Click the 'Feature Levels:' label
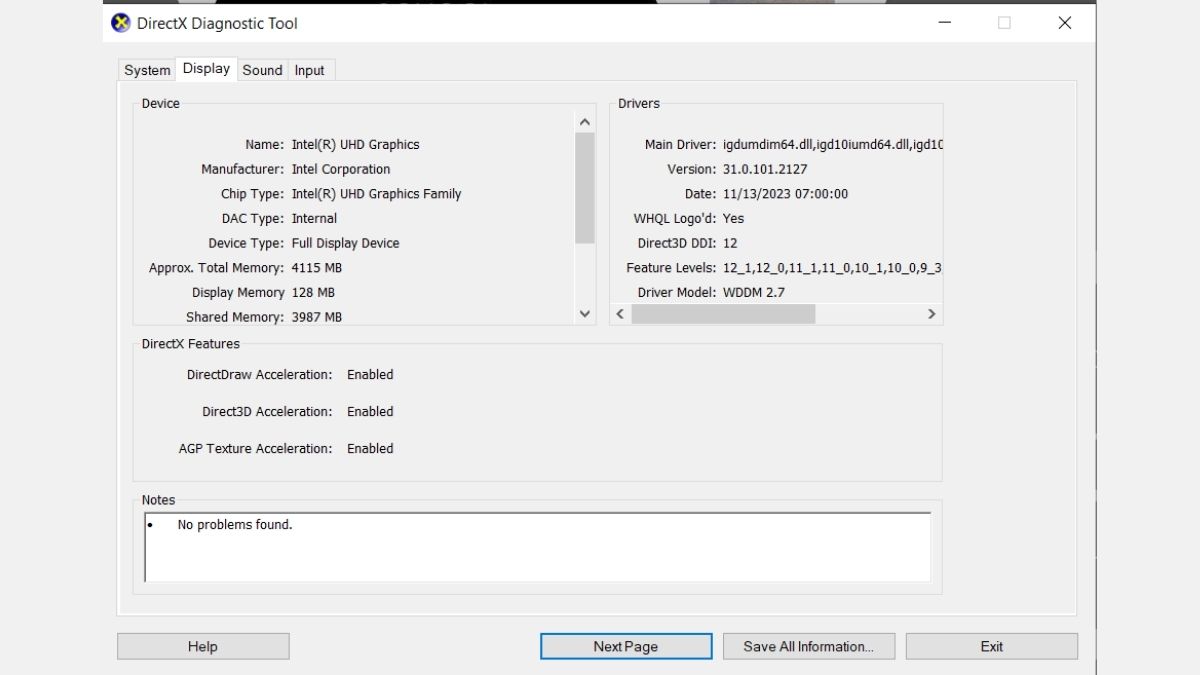 [671, 268]
